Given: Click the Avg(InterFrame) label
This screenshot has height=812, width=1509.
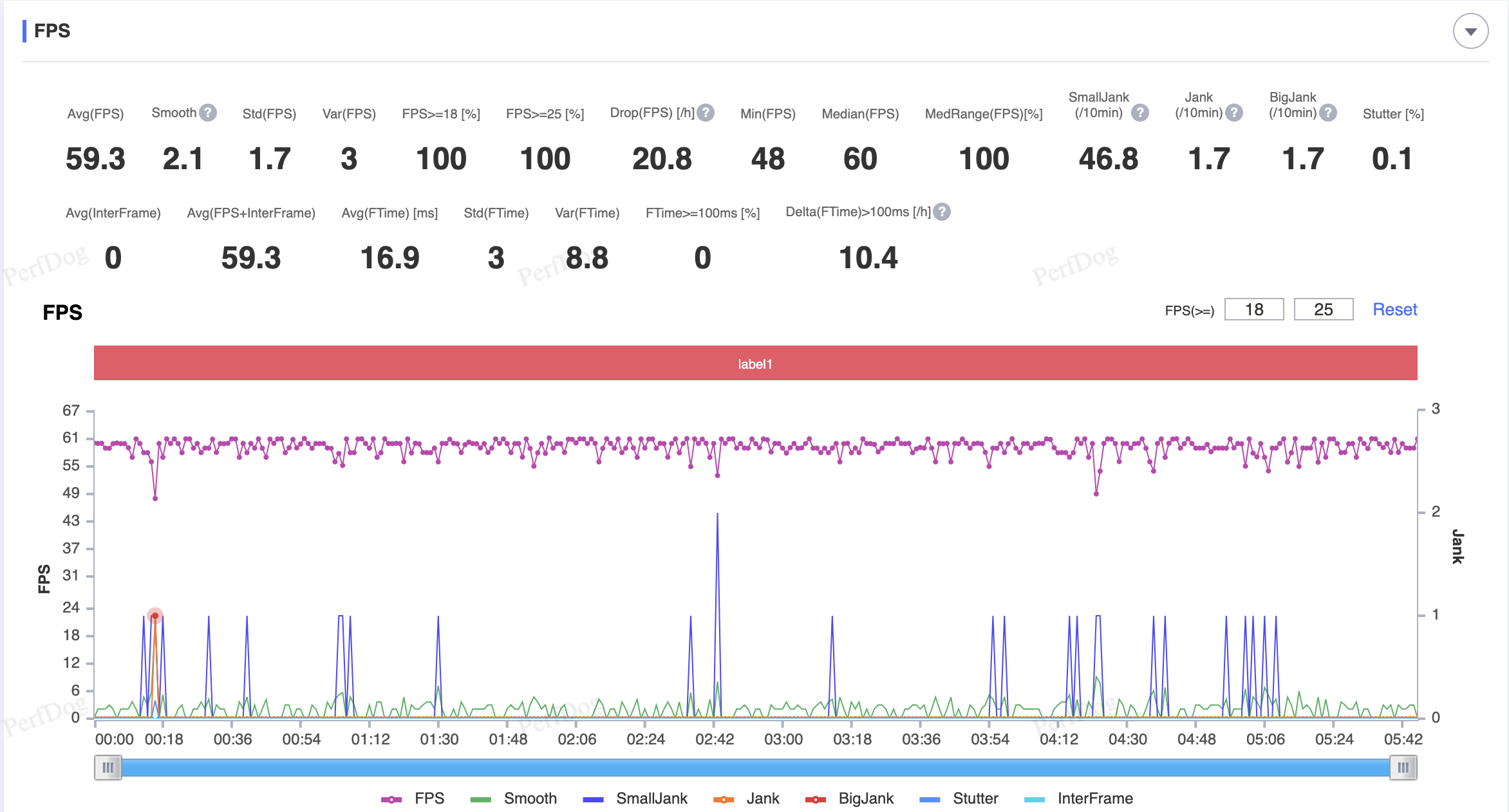Looking at the screenshot, I should 113,213.
